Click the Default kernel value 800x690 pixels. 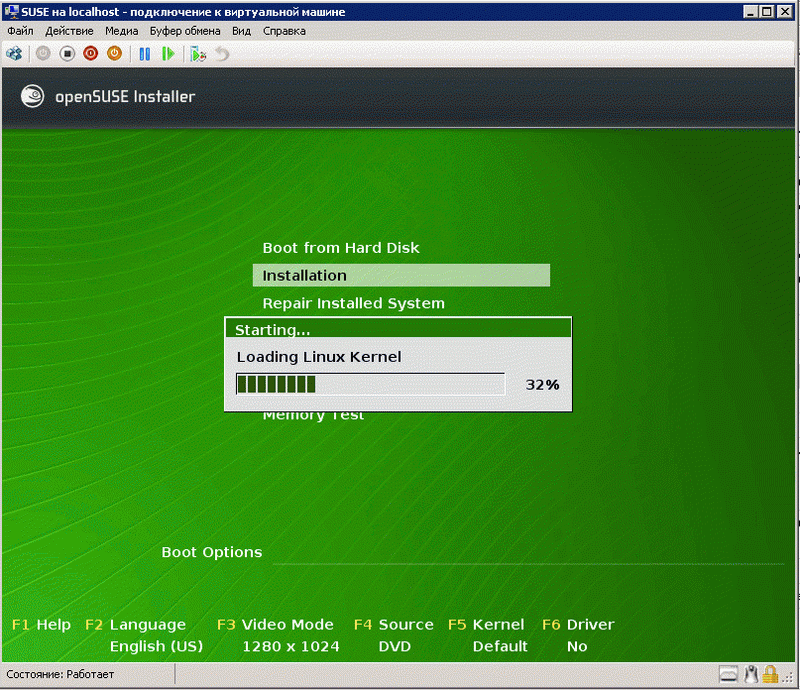click(x=500, y=647)
